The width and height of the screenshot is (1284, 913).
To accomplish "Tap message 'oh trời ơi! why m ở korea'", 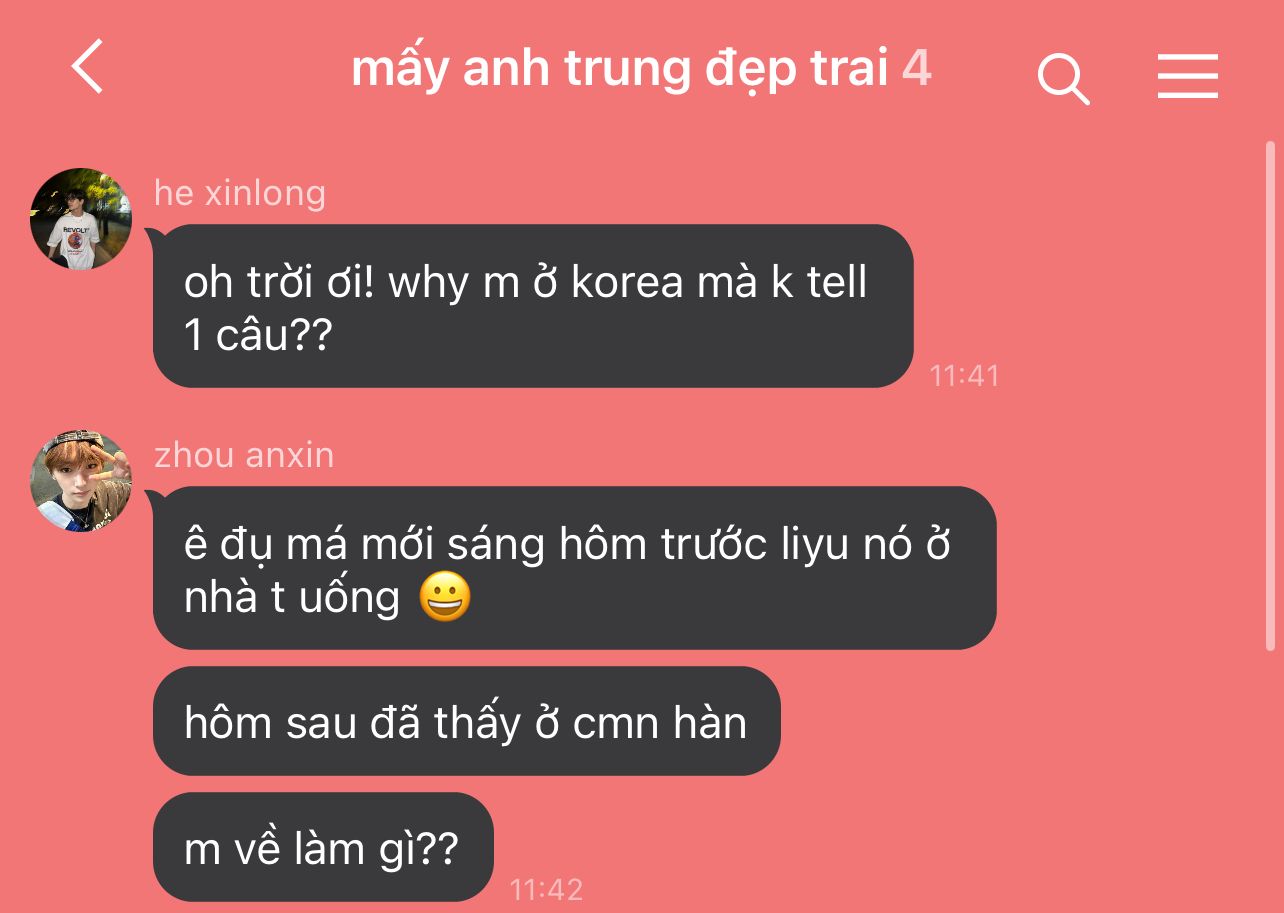I will pos(533,306).
